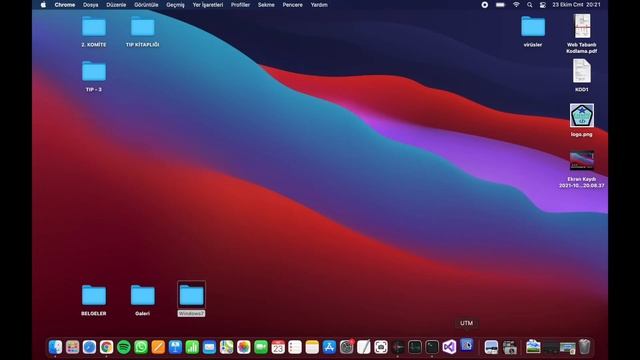Open the Mail app in Dock
640x360 pixels.
click(x=209, y=347)
